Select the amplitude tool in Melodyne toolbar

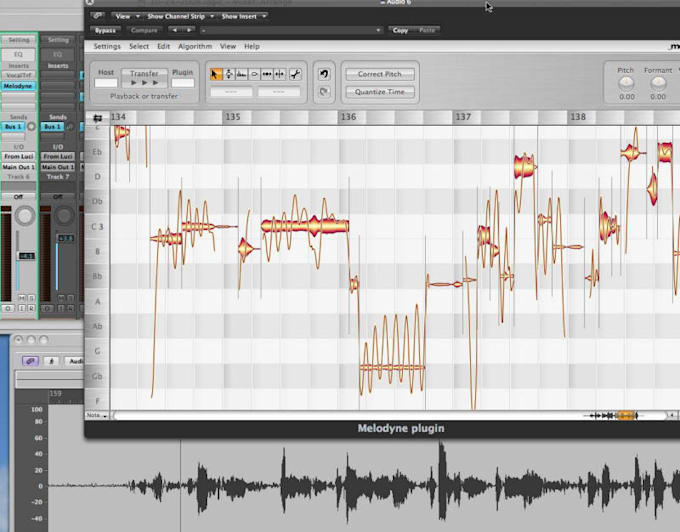click(255, 74)
